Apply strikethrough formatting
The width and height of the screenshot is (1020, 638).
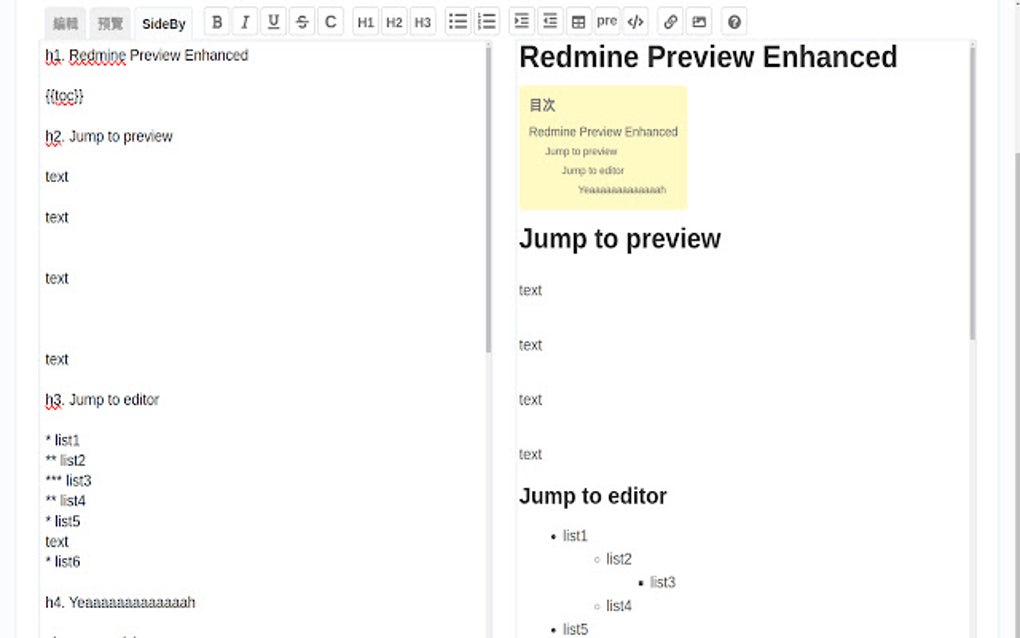301,21
